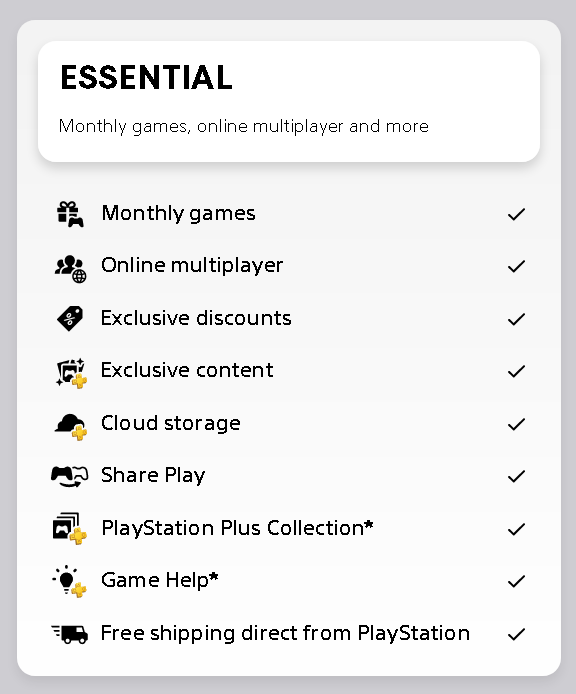
Task: Click the Game Help lightbulb icon
Action: click(70, 581)
